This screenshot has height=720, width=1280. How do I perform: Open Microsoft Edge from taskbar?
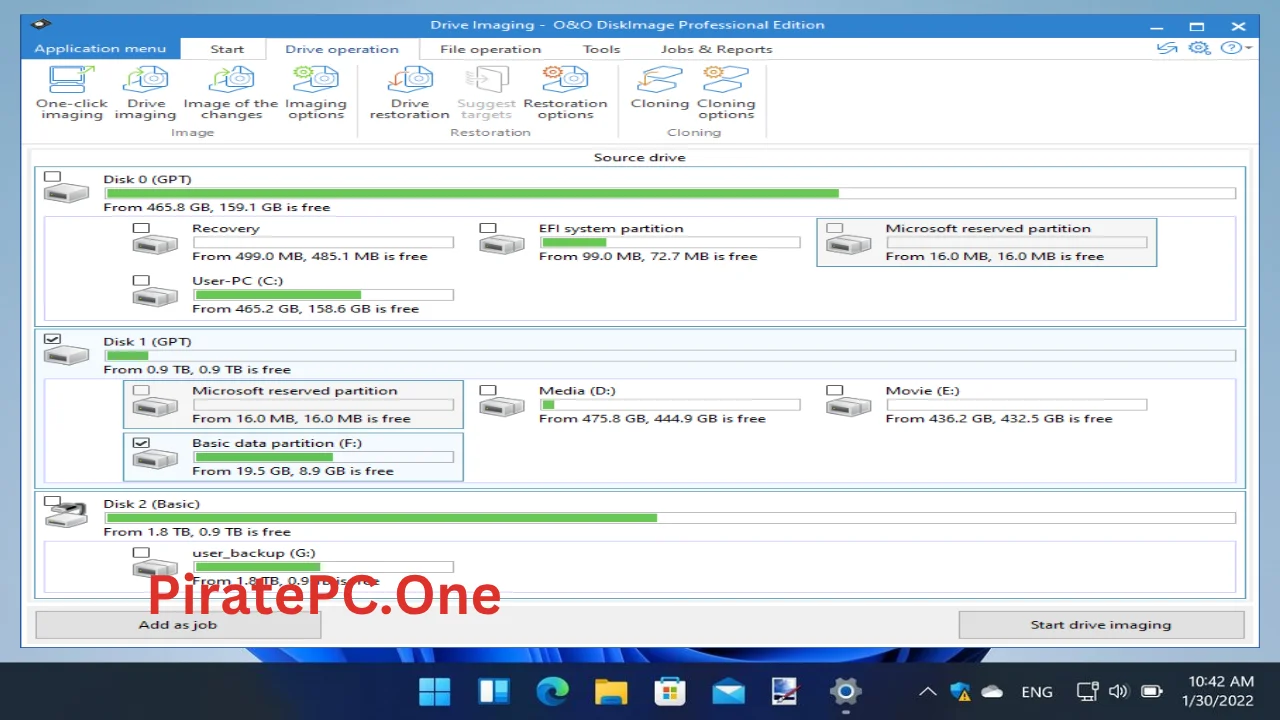click(x=552, y=691)
